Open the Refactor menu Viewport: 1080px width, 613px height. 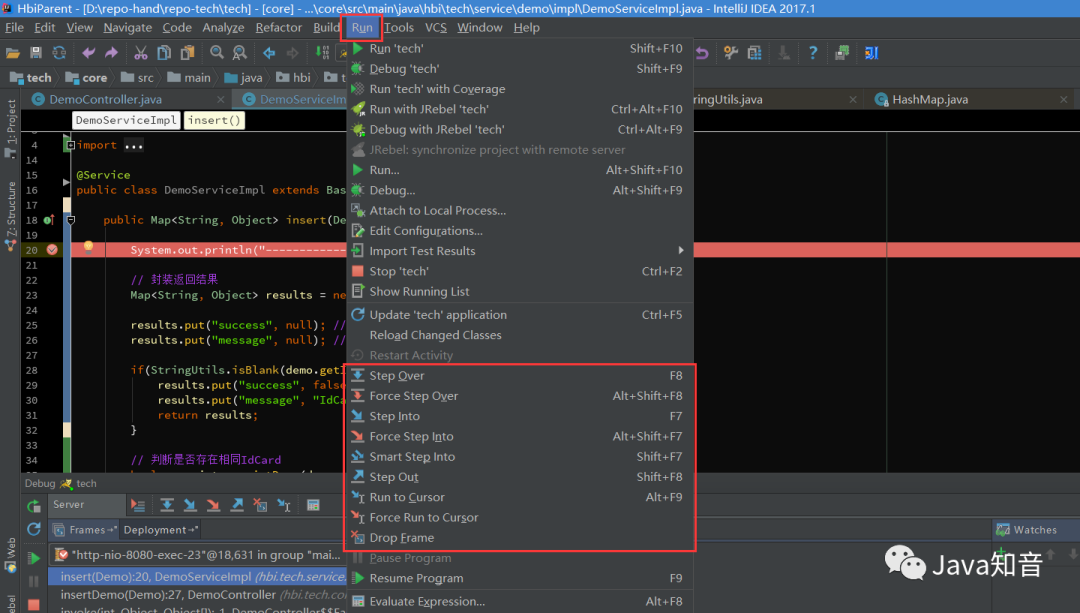[278, 28]
